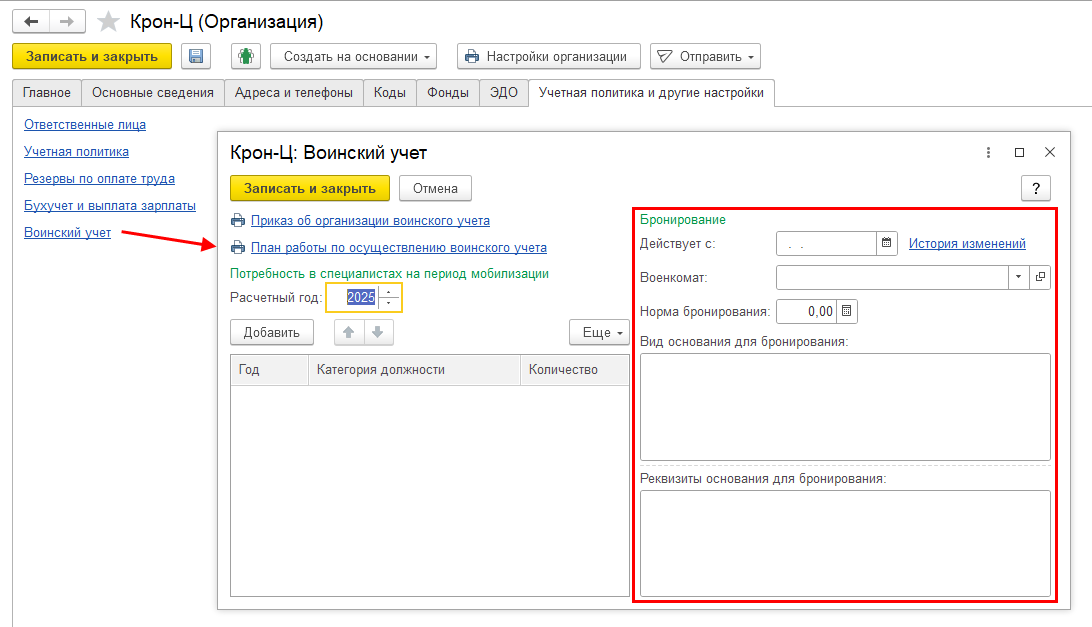This screenshot has width=1092, height=627.
Task: Click printer icon beside Приказ об организации
Action: pos(238,221)
